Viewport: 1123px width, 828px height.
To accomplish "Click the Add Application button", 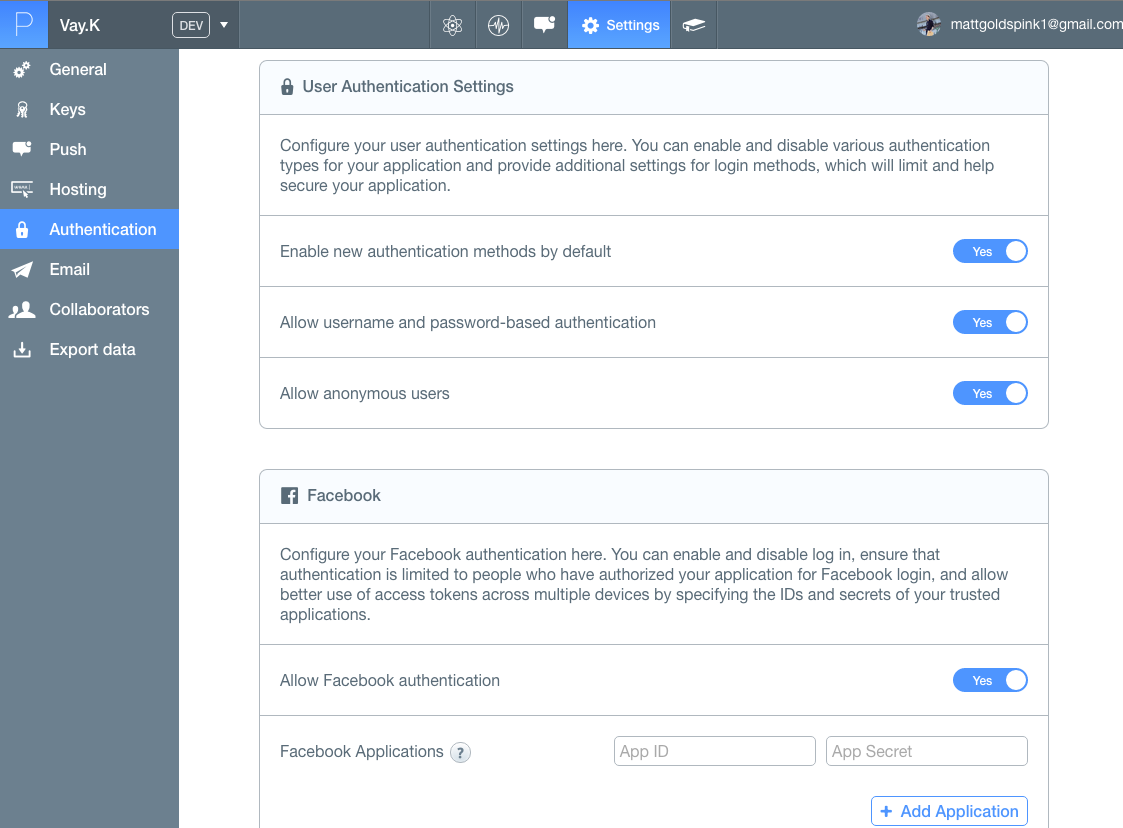I will 948,811.
